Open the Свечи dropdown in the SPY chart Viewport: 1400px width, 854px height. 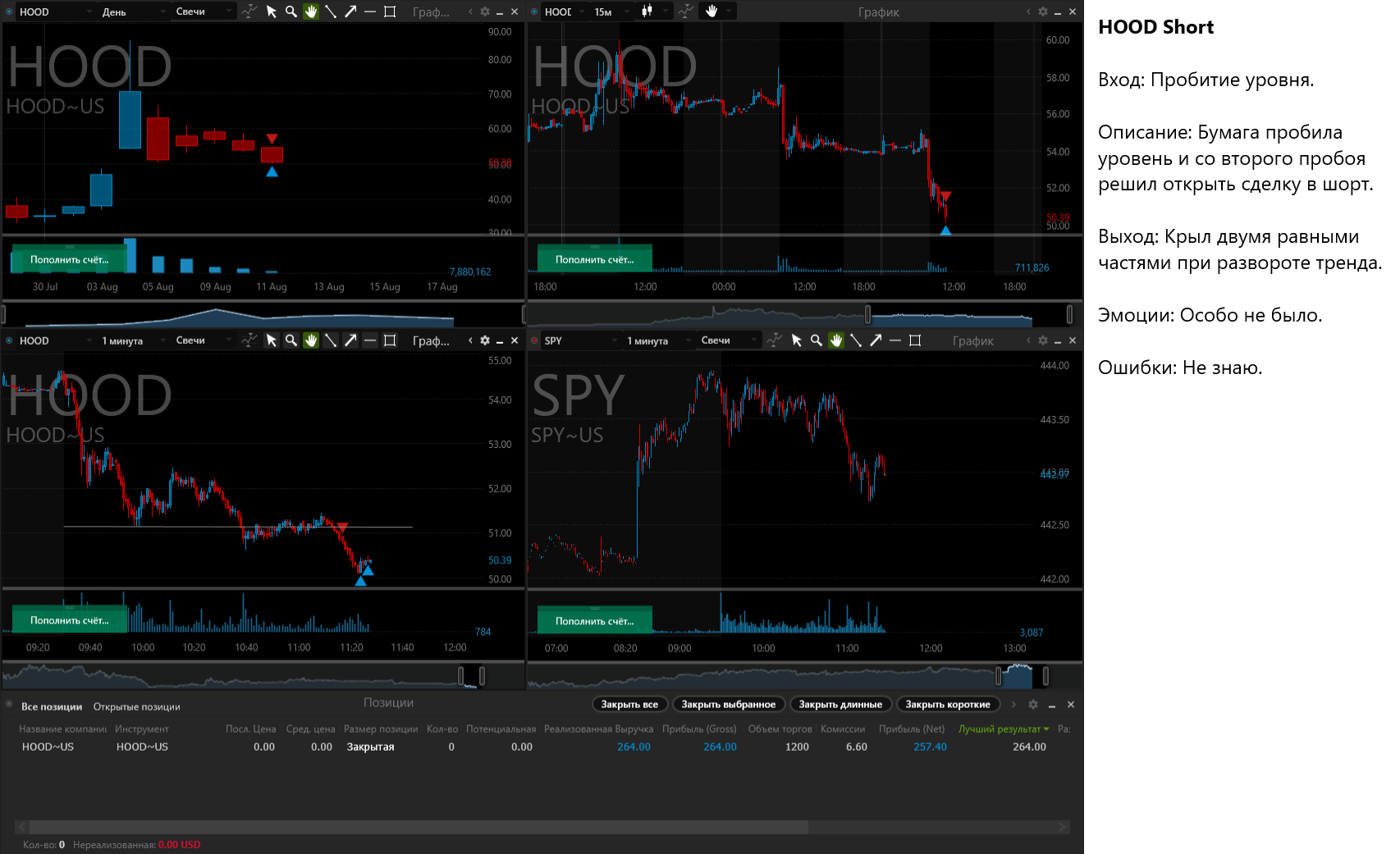[728, 340]
